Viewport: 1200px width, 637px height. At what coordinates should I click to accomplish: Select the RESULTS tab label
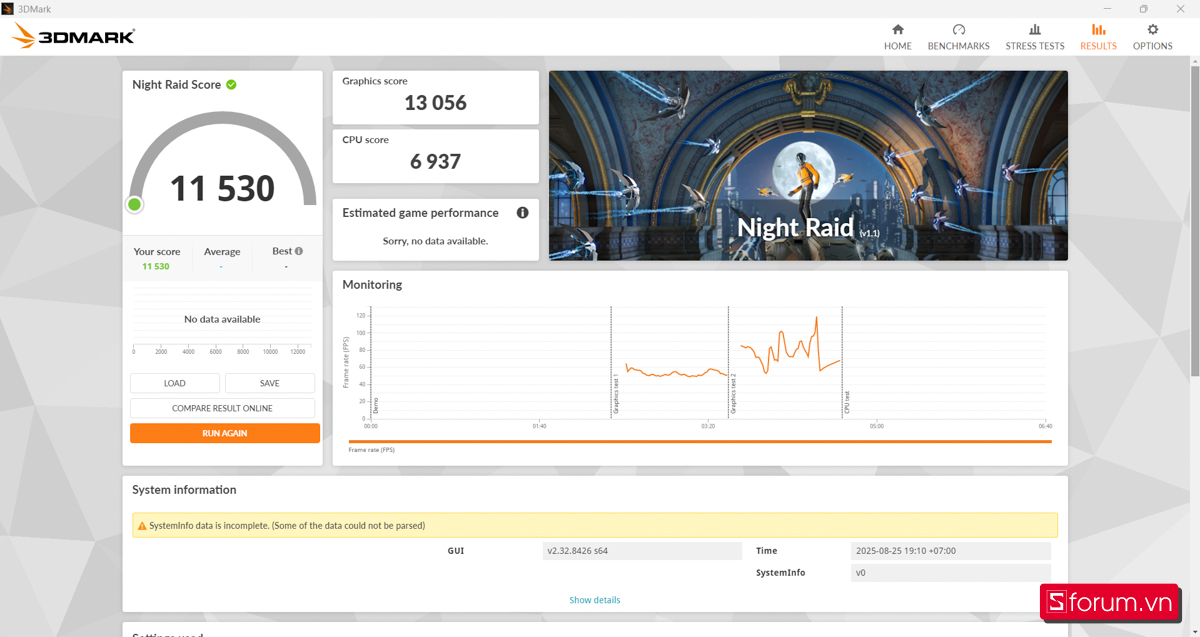tap(1098, 46)
